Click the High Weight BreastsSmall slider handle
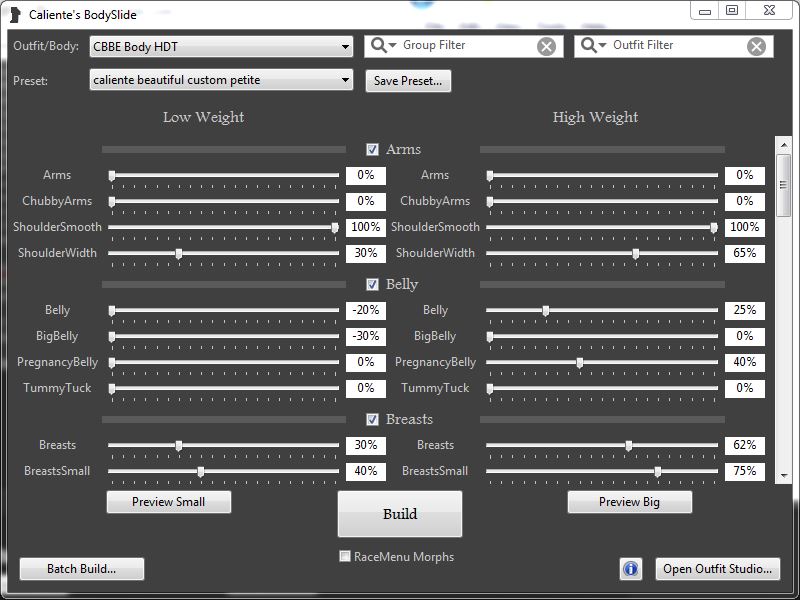 tap(658, 471)
